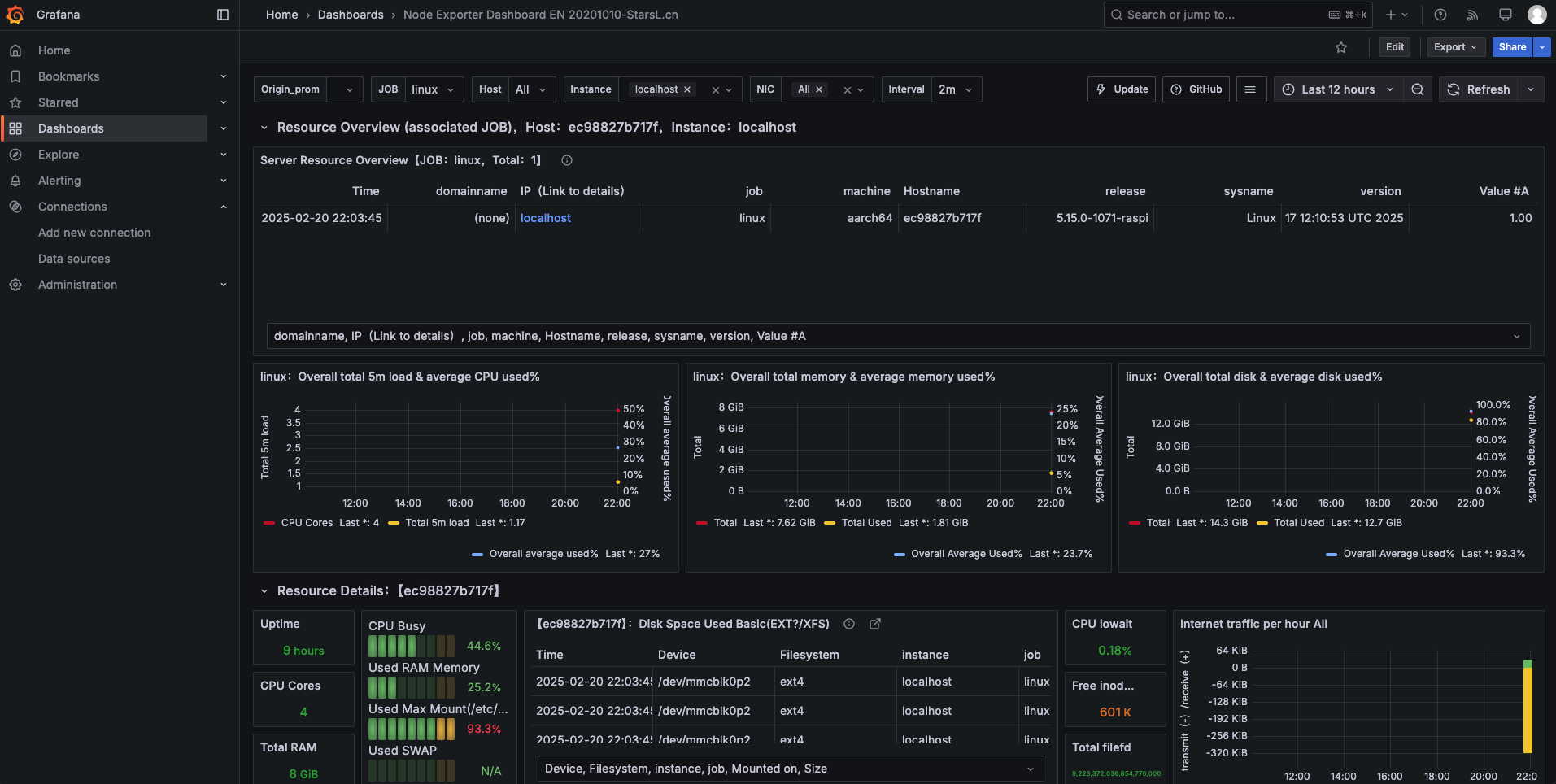Viewport: 1556px width, 784px height.
Task: Star this dashboard as favorite
Action: click(x=1341, y=47)
